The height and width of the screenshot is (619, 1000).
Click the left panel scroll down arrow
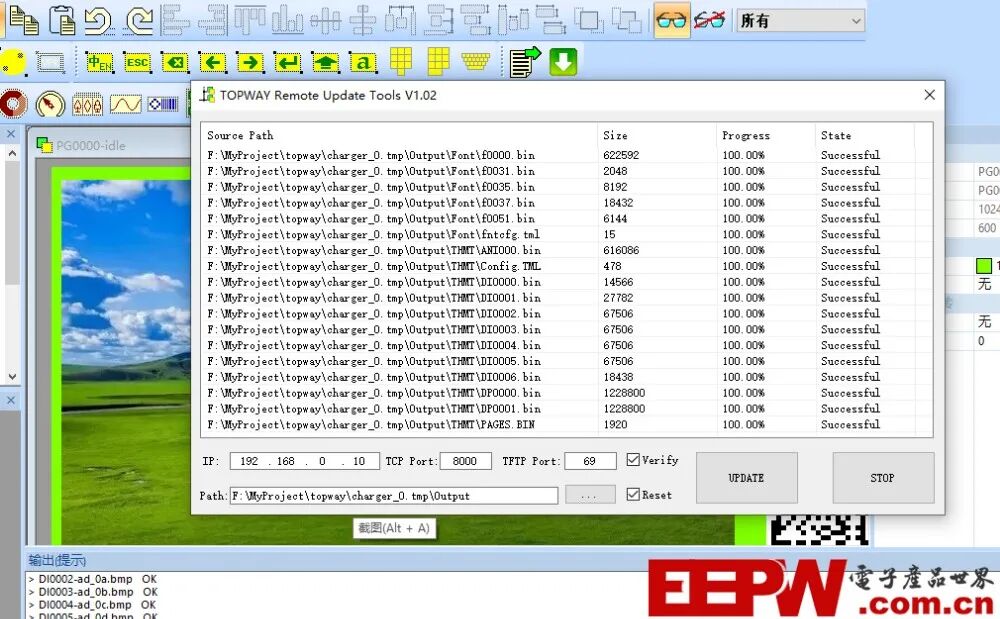[x=12, y=376]
